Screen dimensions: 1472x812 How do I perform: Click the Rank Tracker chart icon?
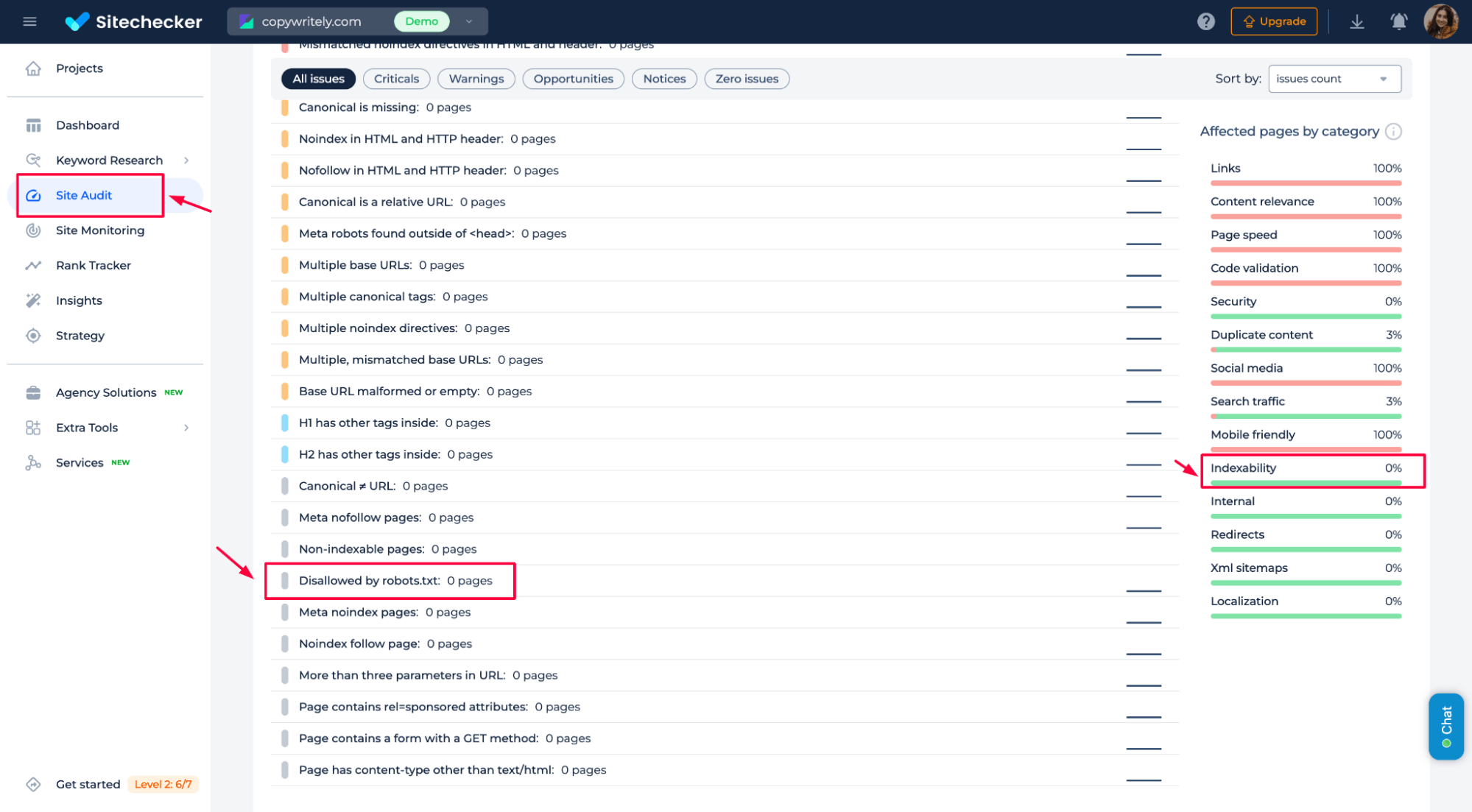[x=33, y=265]
